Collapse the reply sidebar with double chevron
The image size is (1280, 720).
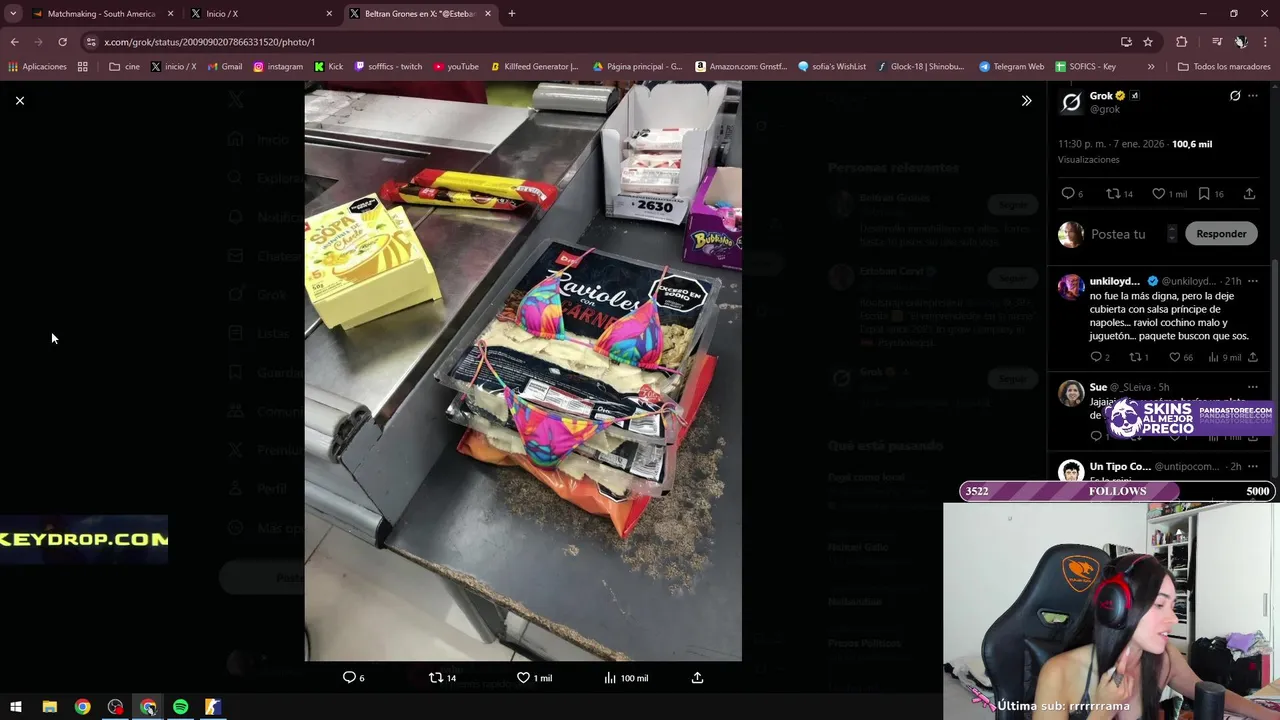1026,101
